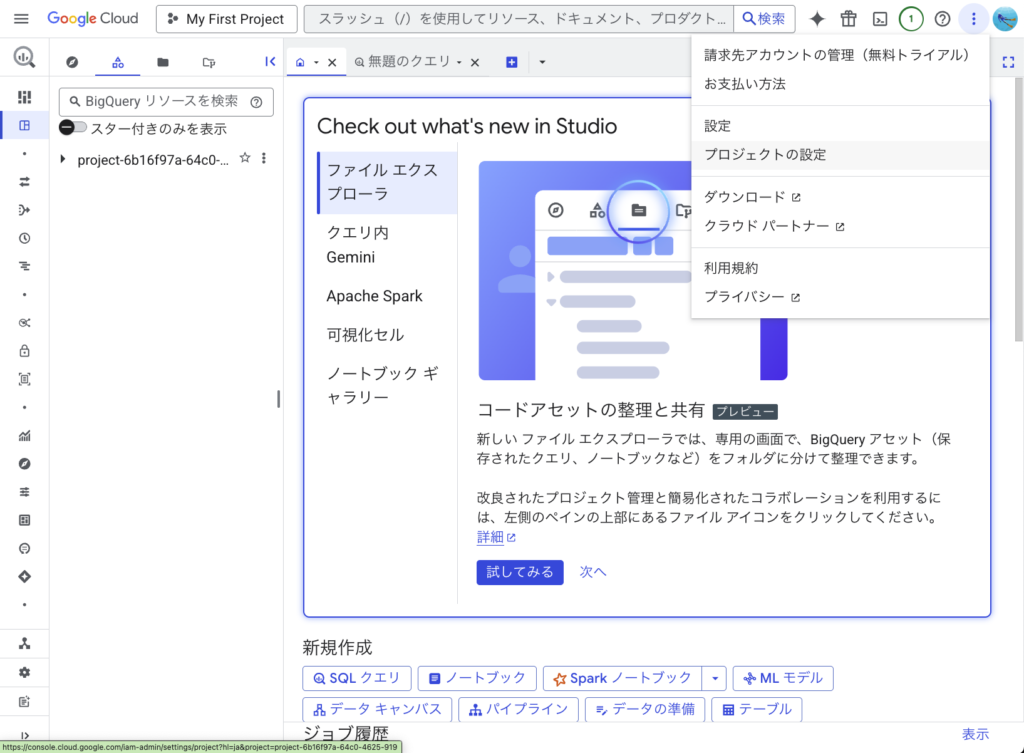Select プロジェクトの設定 menu item
This screenshot has width=1024, height=753.
coord(765,155)
